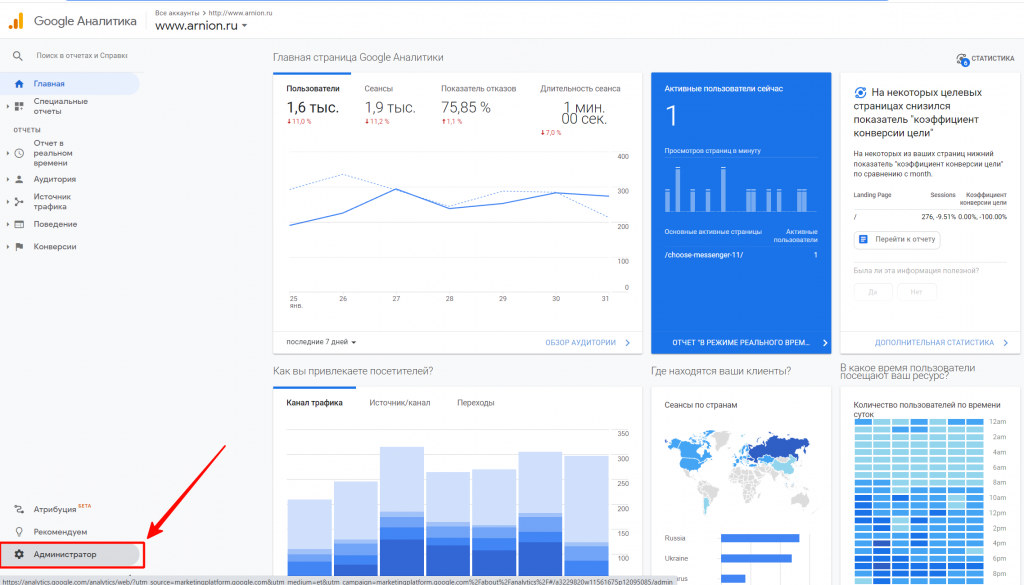Click the Перейти к отчету button
The height and width of the screenshot is (585, 1024).
click(x=897, y=240)
